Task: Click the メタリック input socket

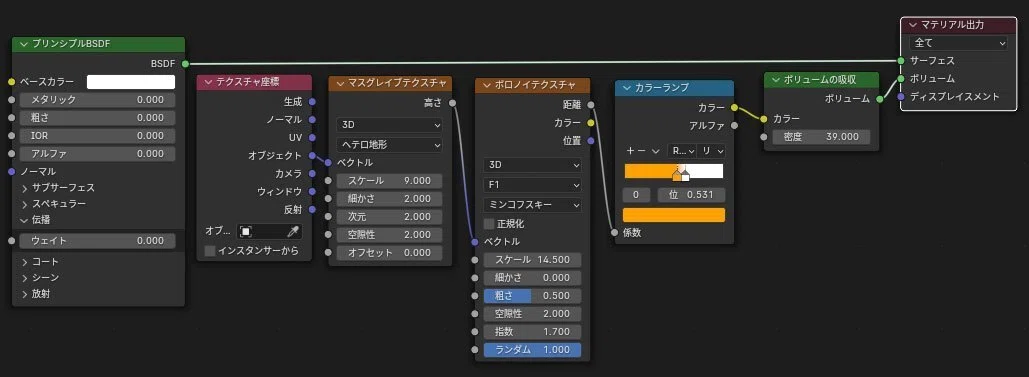Action: (11, 100)
